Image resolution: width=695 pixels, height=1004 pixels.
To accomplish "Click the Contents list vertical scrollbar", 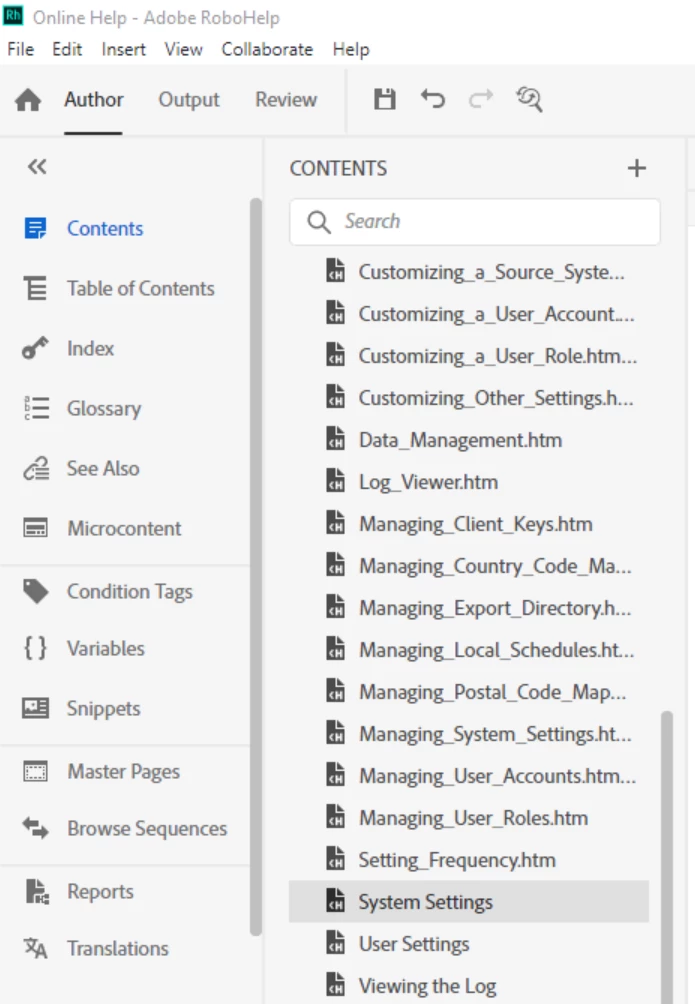I will [667, 857].
